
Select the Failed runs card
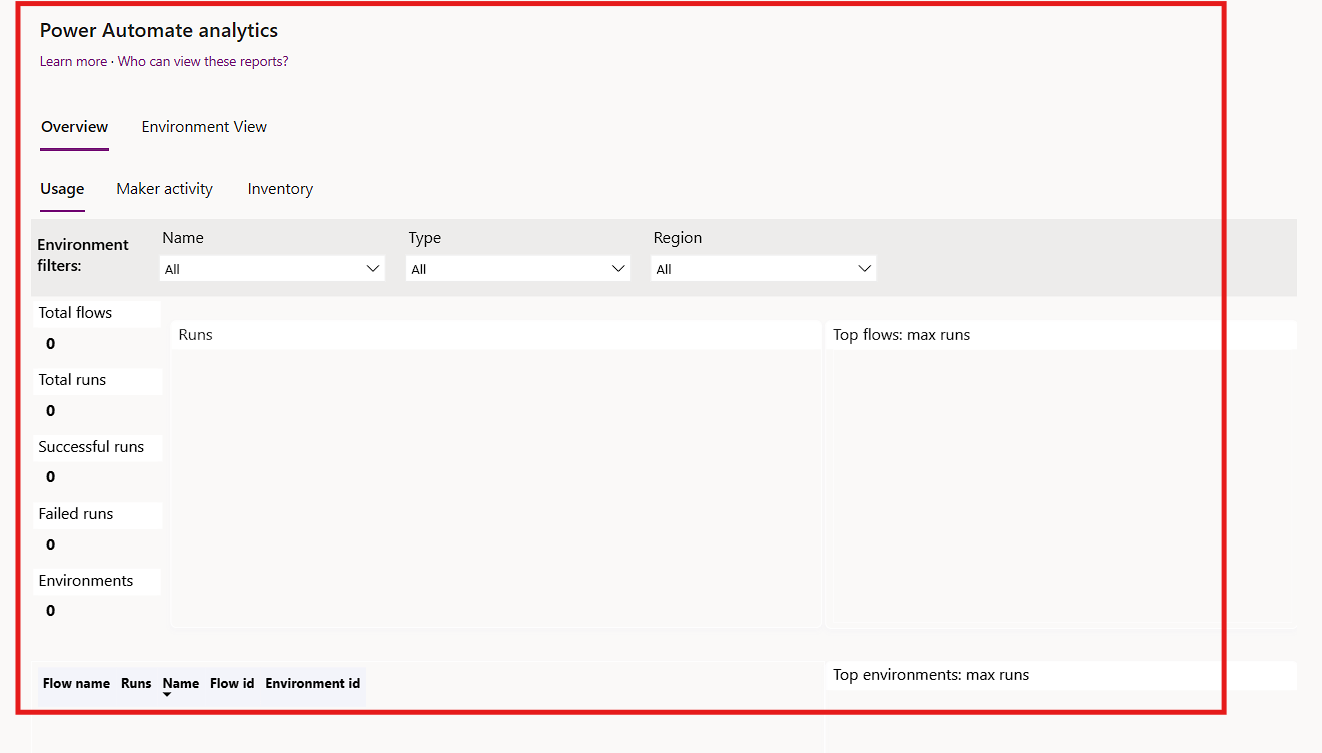pyautogui.click(x=96, y=529)
